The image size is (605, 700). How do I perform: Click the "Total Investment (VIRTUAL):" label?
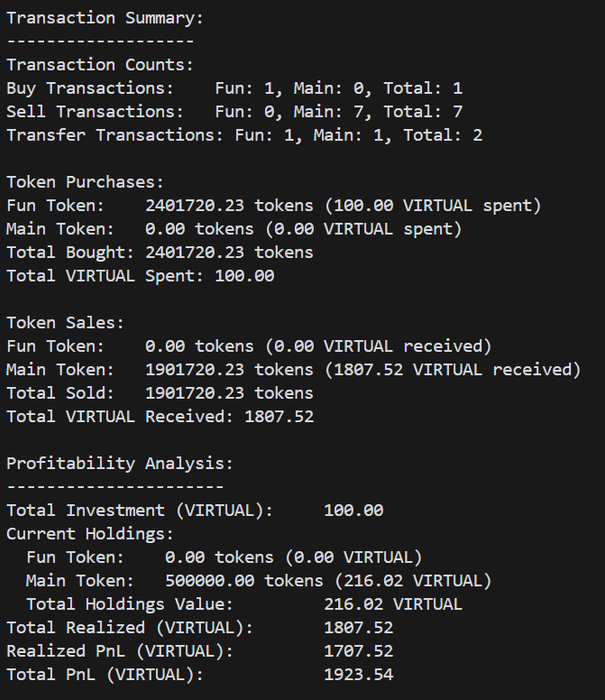(x=140, y=510)
